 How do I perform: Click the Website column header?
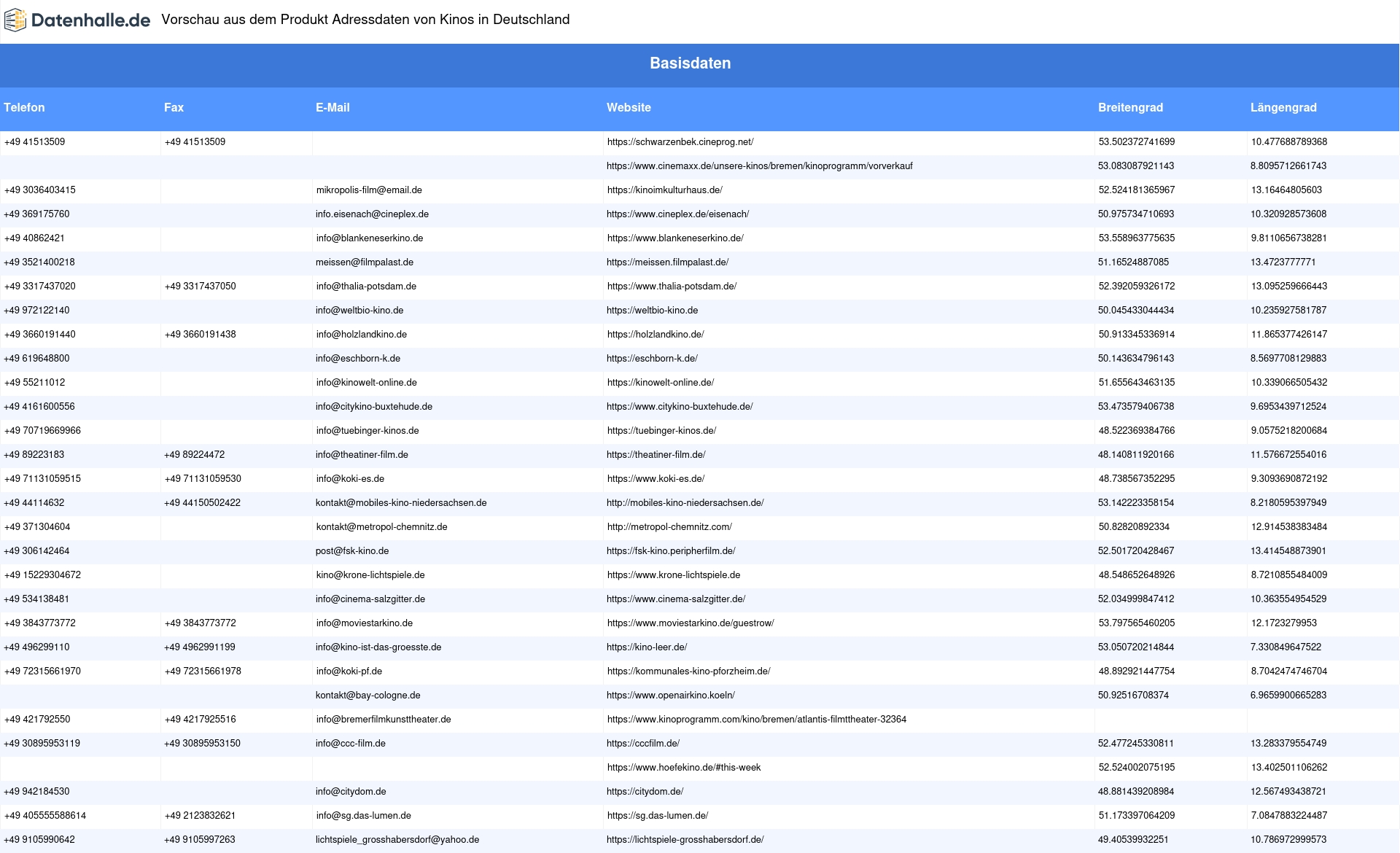[x=629, y=107]
